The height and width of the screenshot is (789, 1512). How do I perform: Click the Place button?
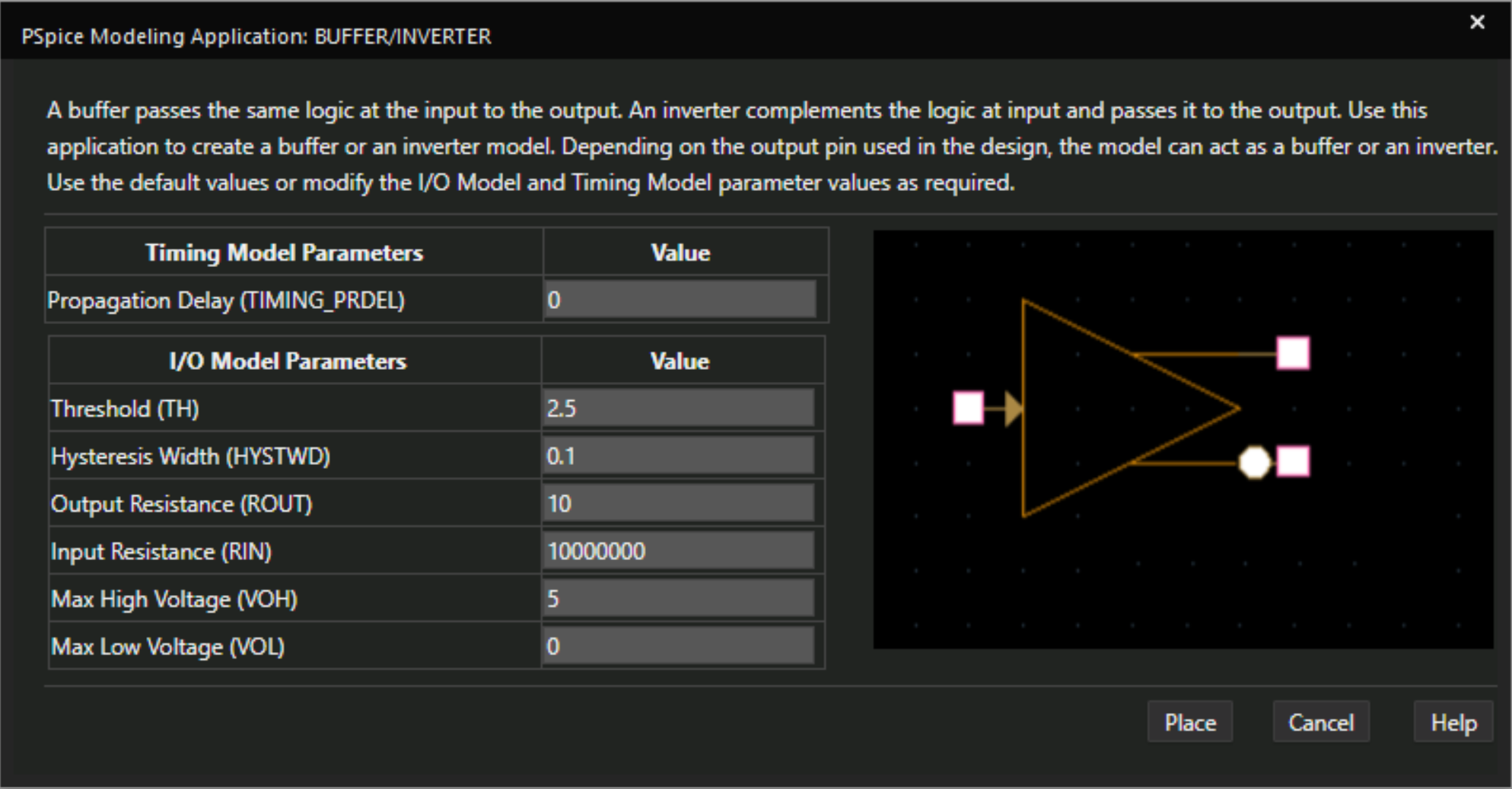tap(1189, 722)
